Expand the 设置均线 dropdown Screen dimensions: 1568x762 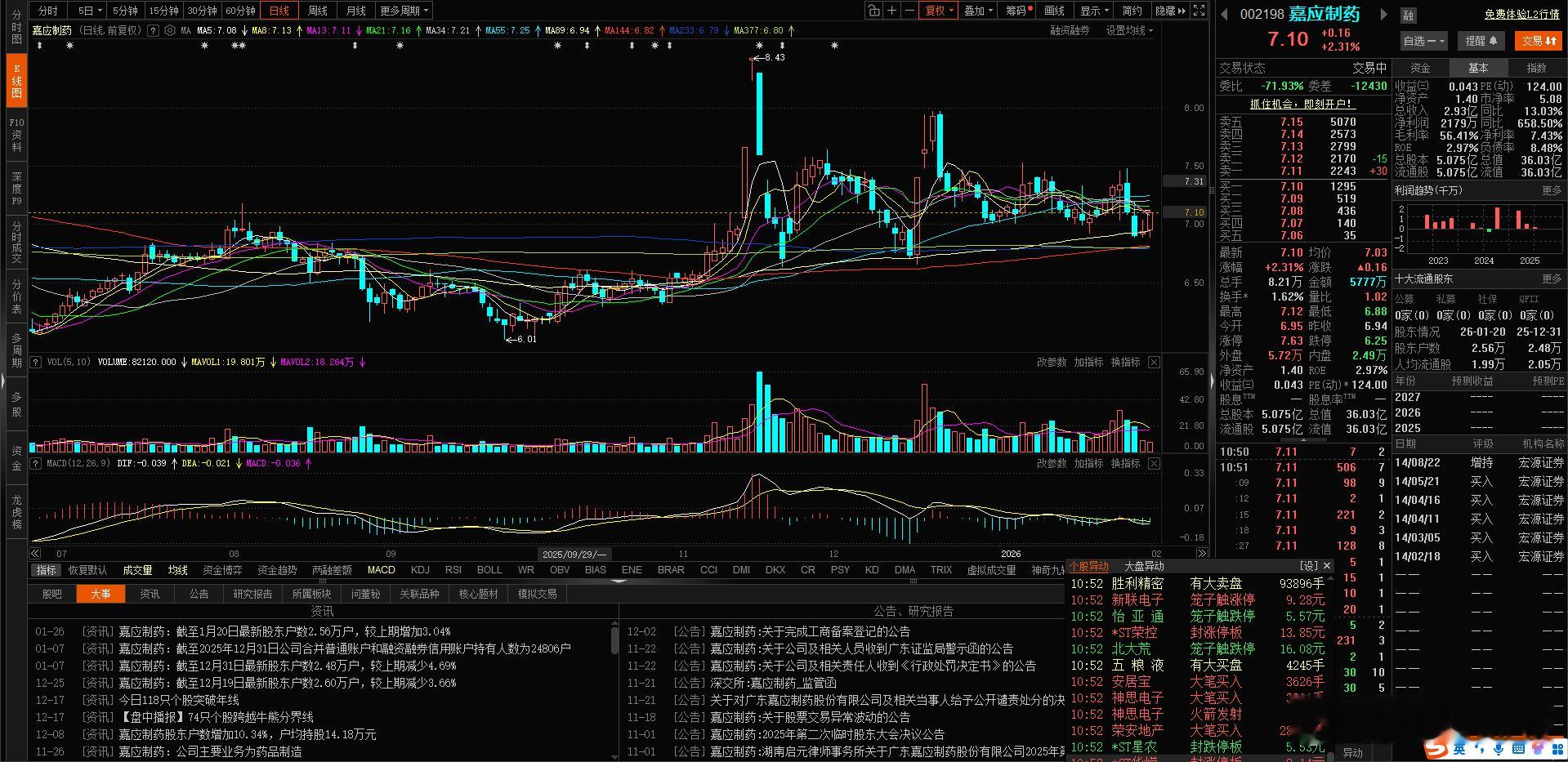click(1129, 30)
